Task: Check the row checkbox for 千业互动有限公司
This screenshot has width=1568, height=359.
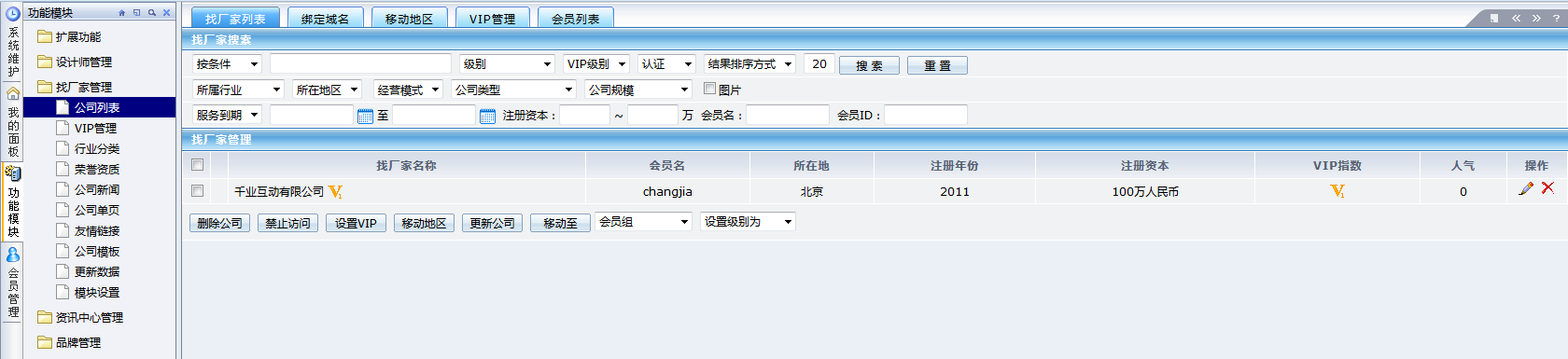Action: 197,191
